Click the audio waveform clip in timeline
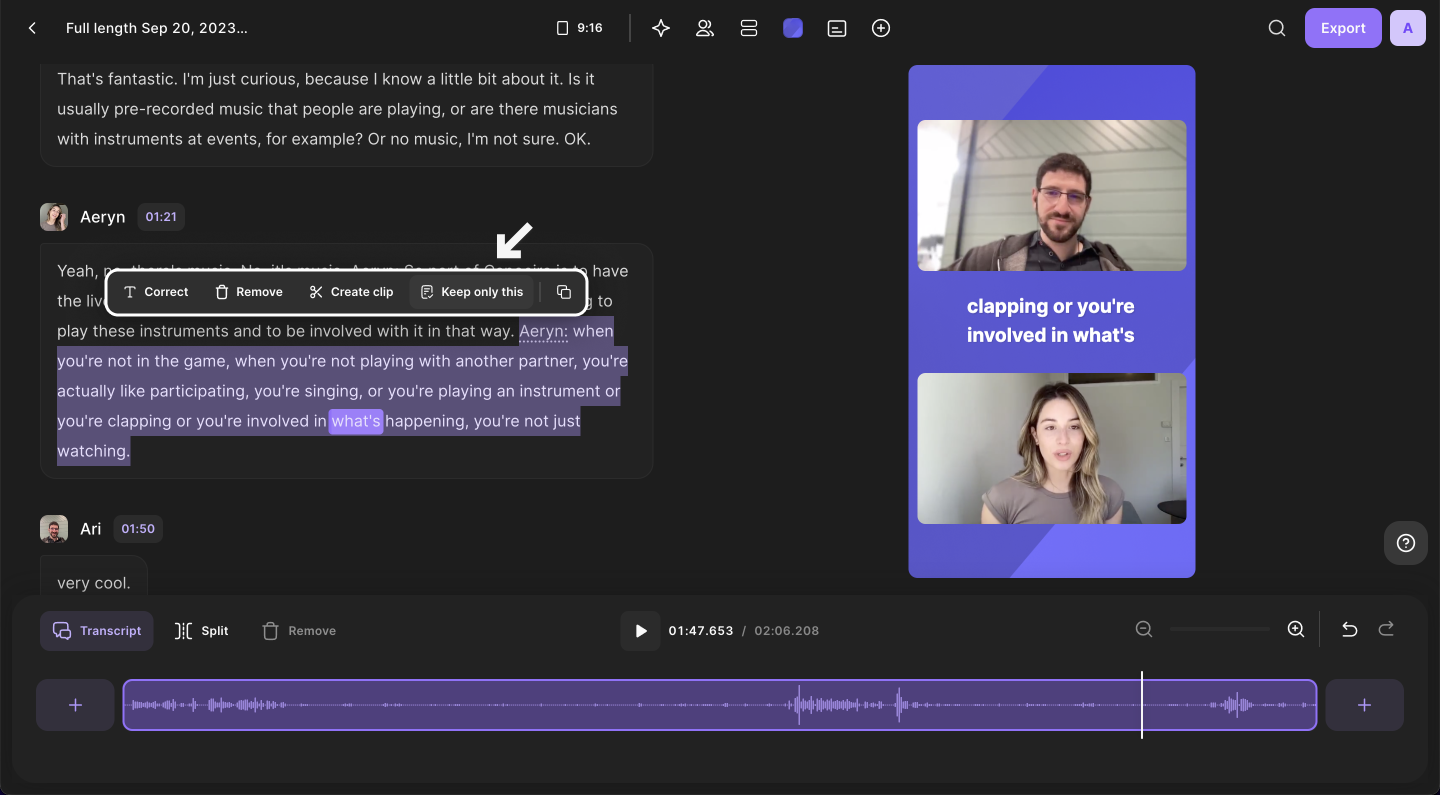This screenshot has width=1440, height=795. coord(720,705)
